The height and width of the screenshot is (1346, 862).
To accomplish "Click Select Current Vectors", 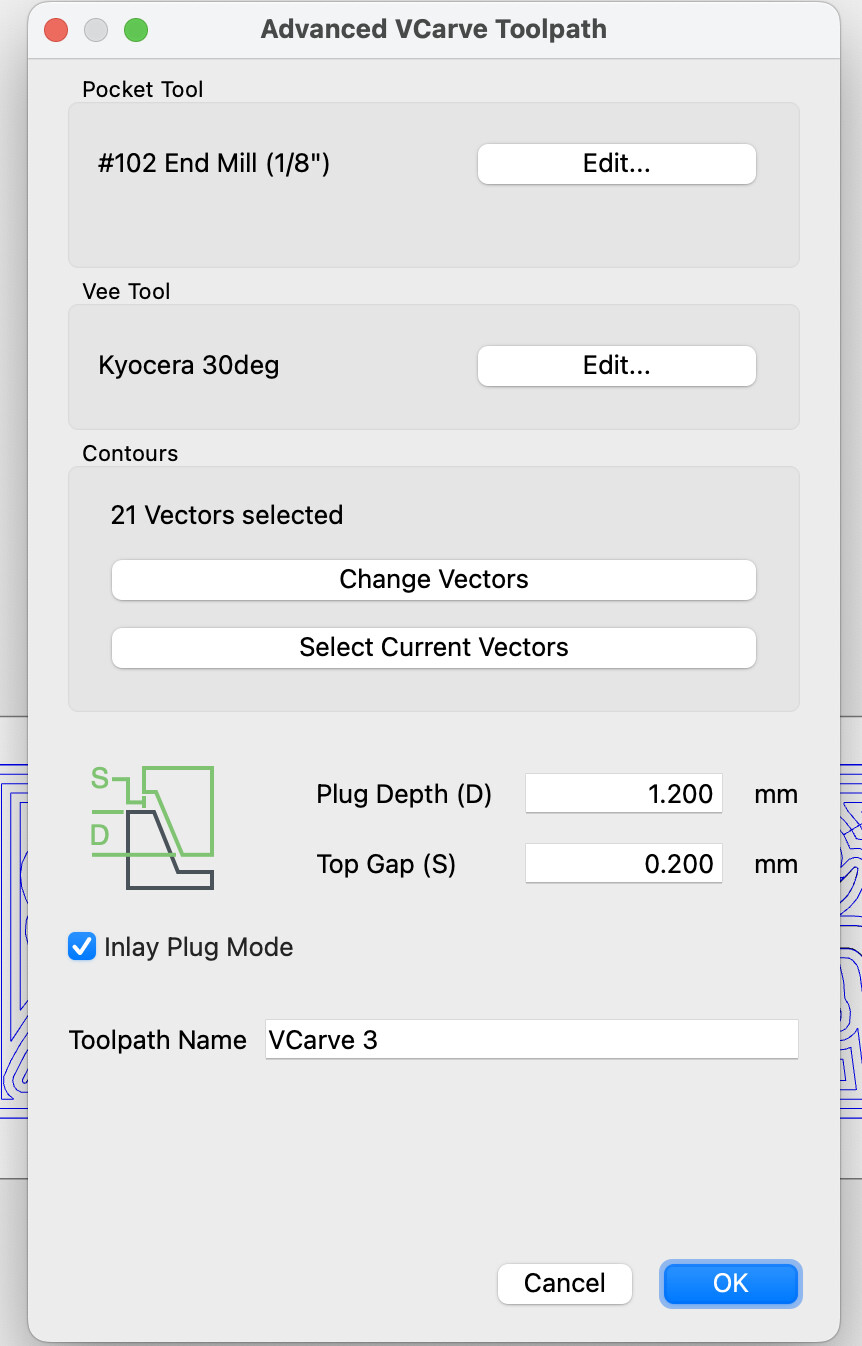I will click(x=433, y=647).
